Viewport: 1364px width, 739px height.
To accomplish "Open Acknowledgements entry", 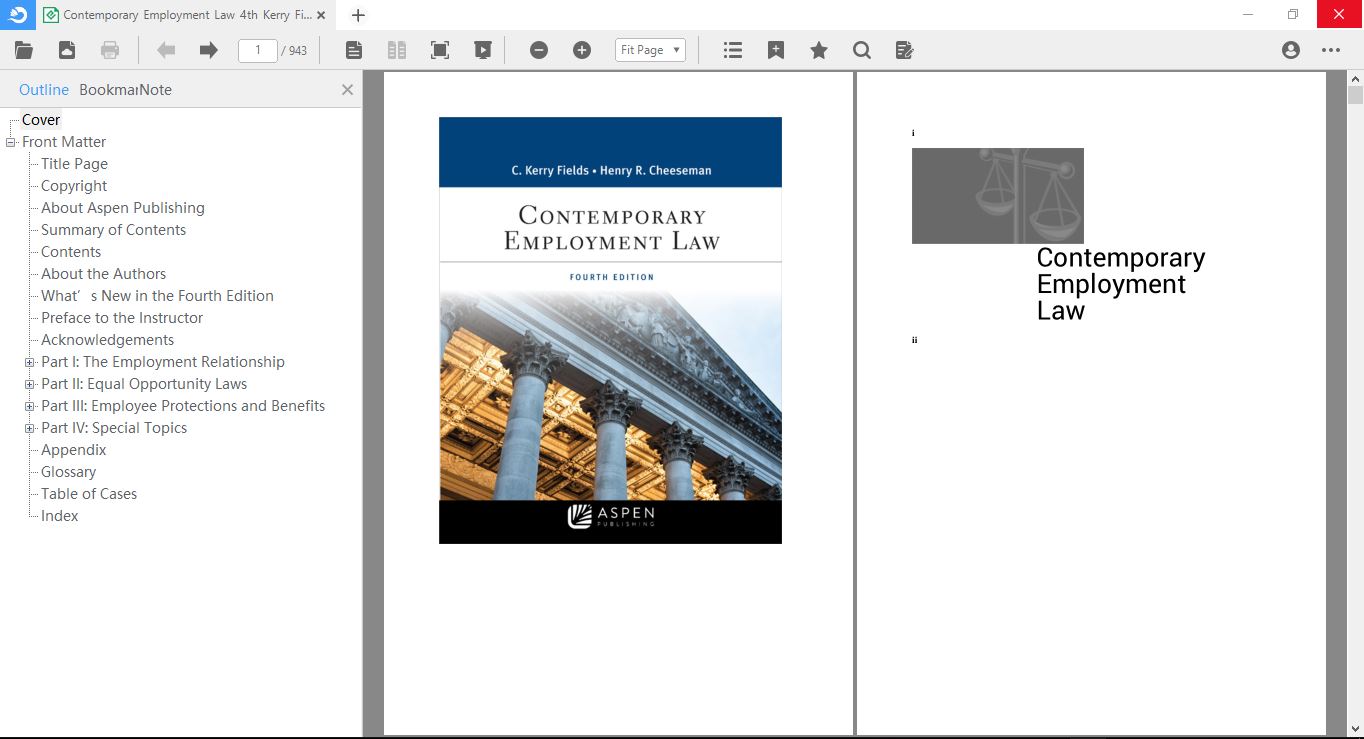I will coord(108,340).
